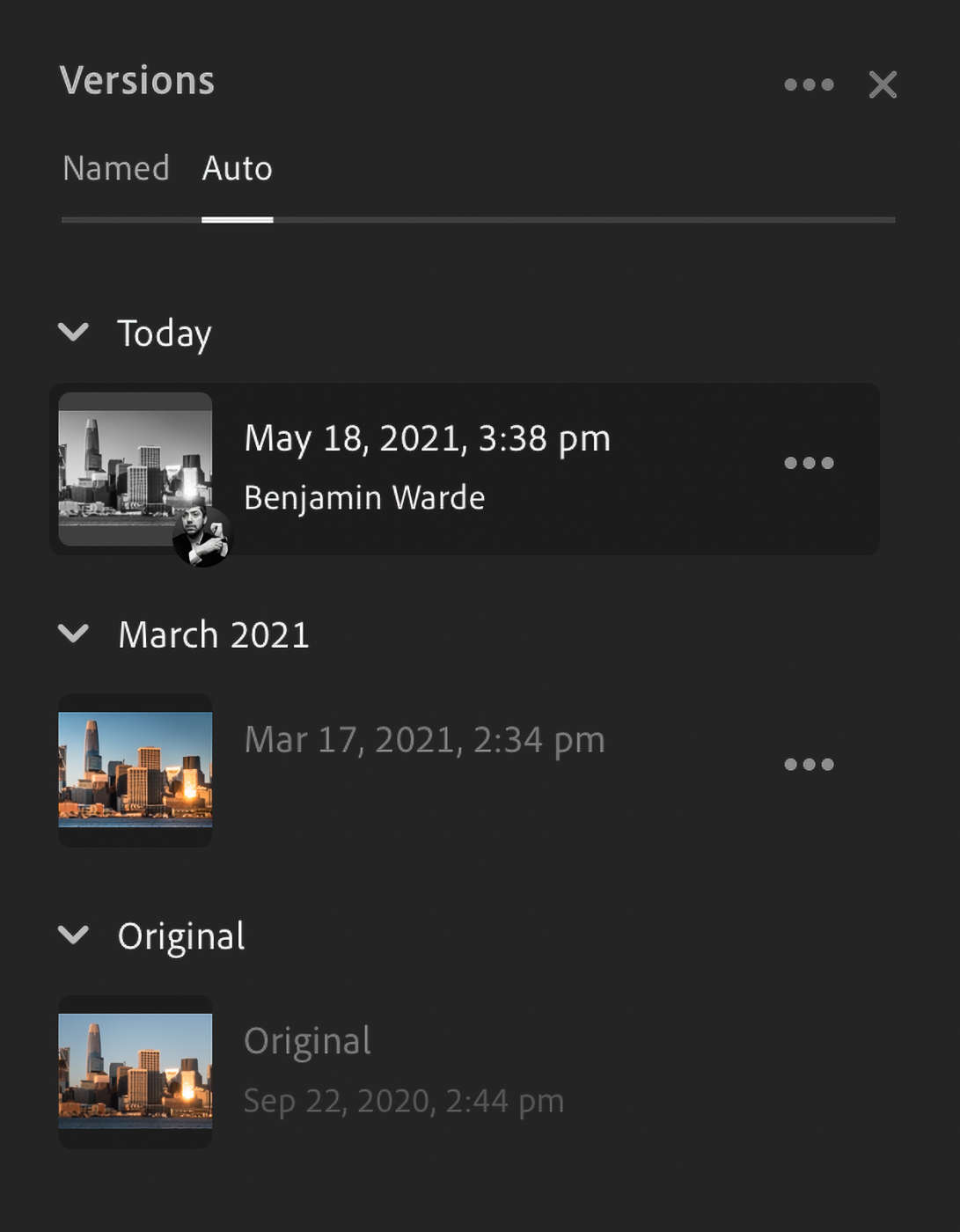
Task: Collapse the Original section chevron
Action: pyautogui.click(x=73, y=935)
